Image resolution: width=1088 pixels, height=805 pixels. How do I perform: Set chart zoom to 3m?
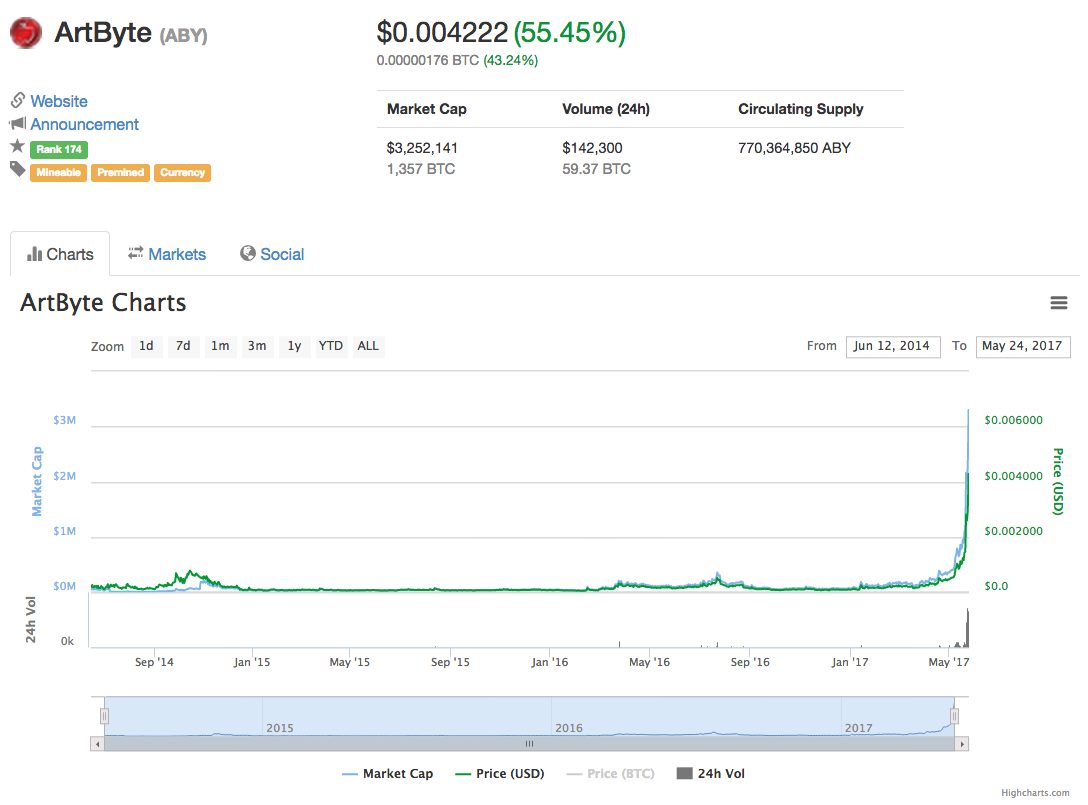(x=257, y=346)
